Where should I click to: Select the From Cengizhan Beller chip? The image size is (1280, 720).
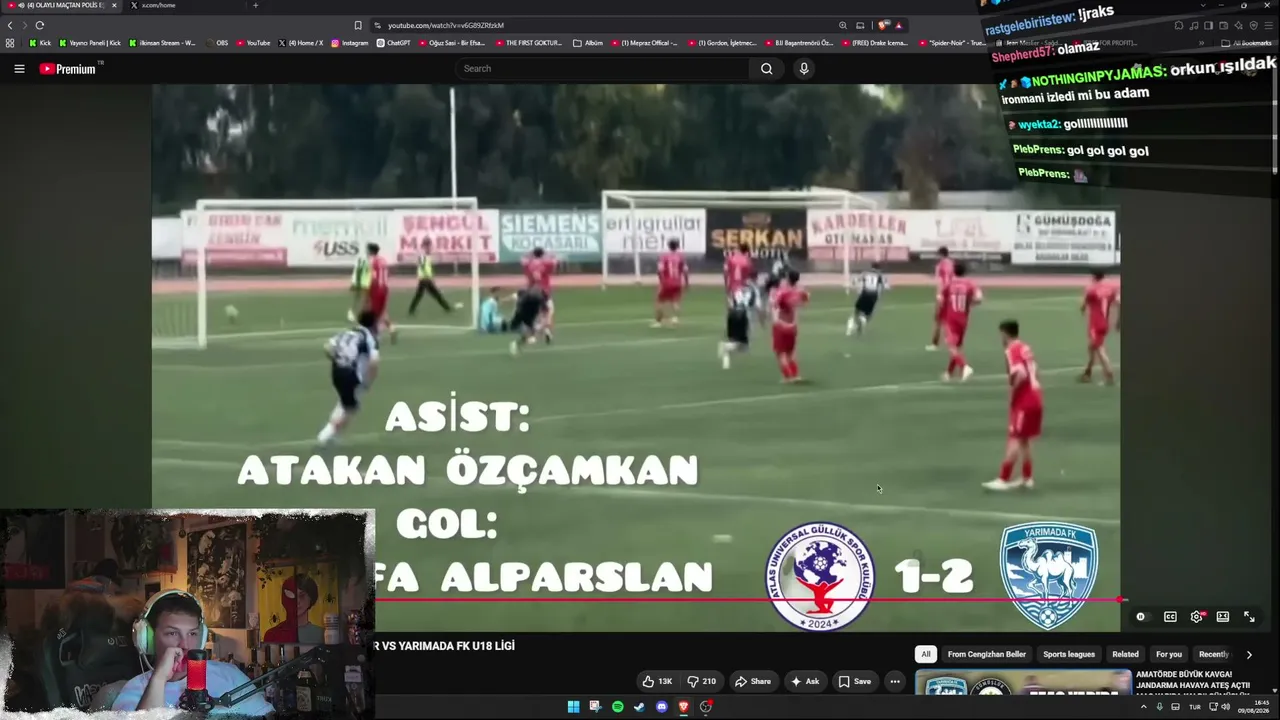pos(987,654)
